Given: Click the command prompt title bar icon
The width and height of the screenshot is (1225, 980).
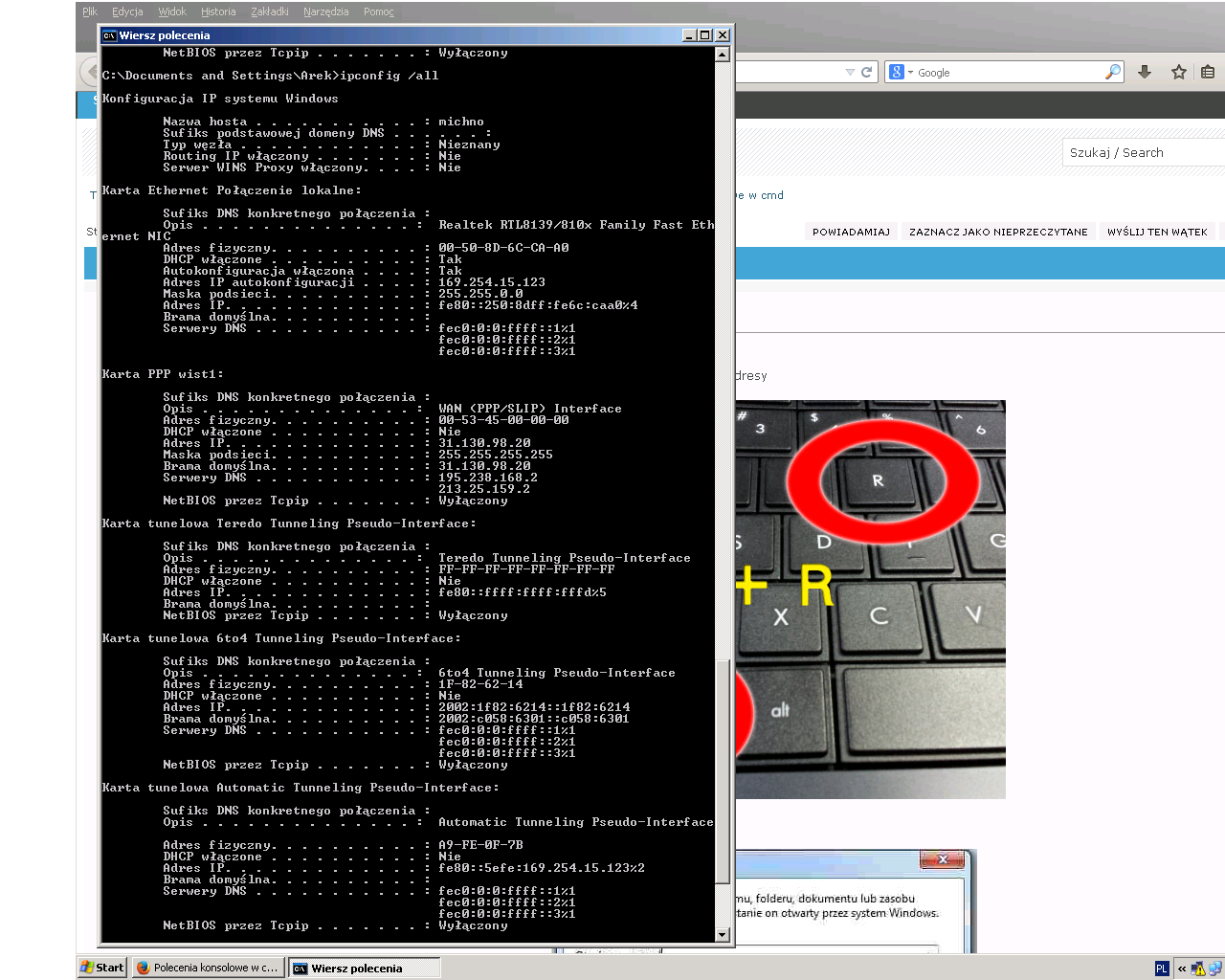Looking at the screenshot, I should coord(110,35).
